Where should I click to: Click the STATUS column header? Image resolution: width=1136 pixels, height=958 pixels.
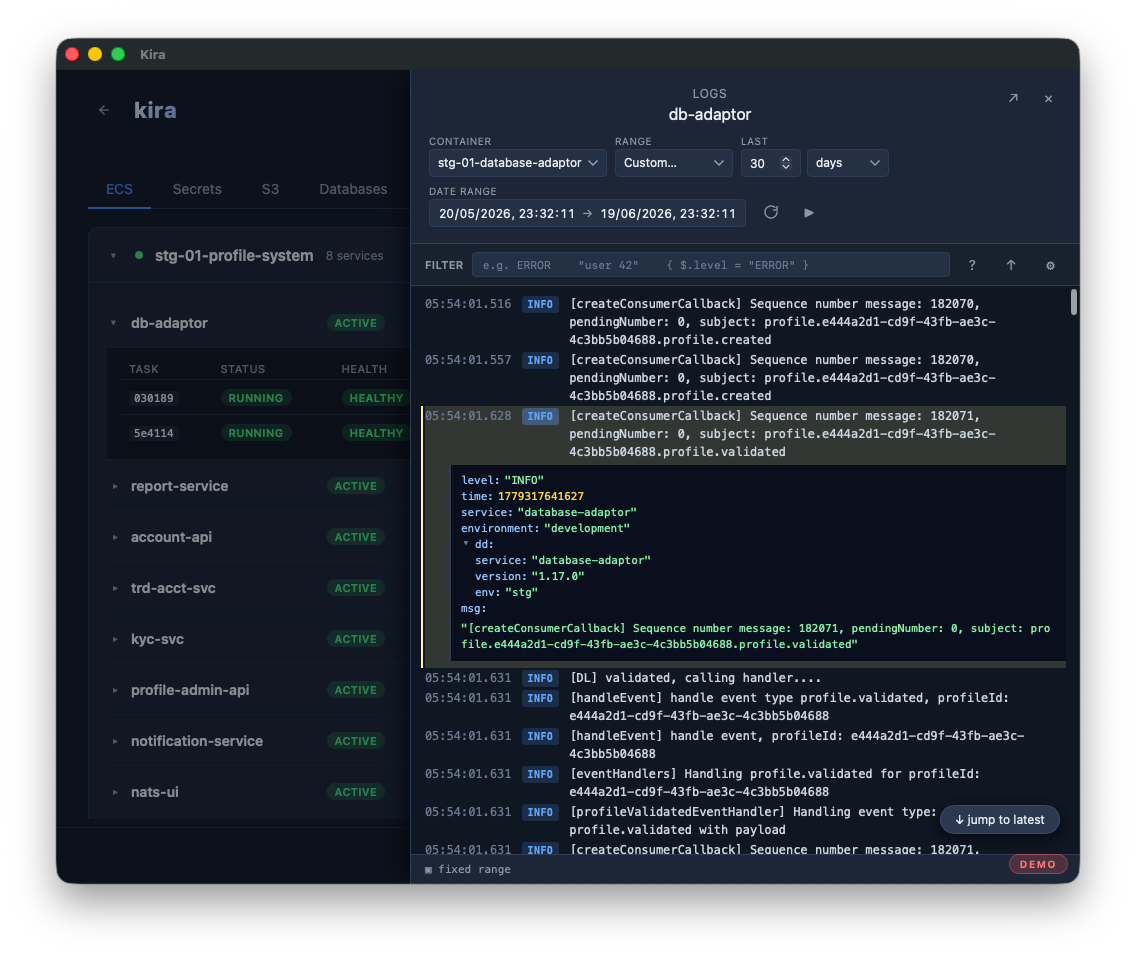(243, 369)
